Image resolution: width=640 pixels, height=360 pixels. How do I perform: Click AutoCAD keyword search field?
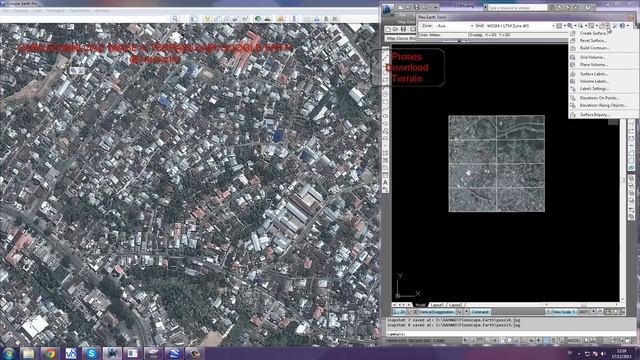518,7
